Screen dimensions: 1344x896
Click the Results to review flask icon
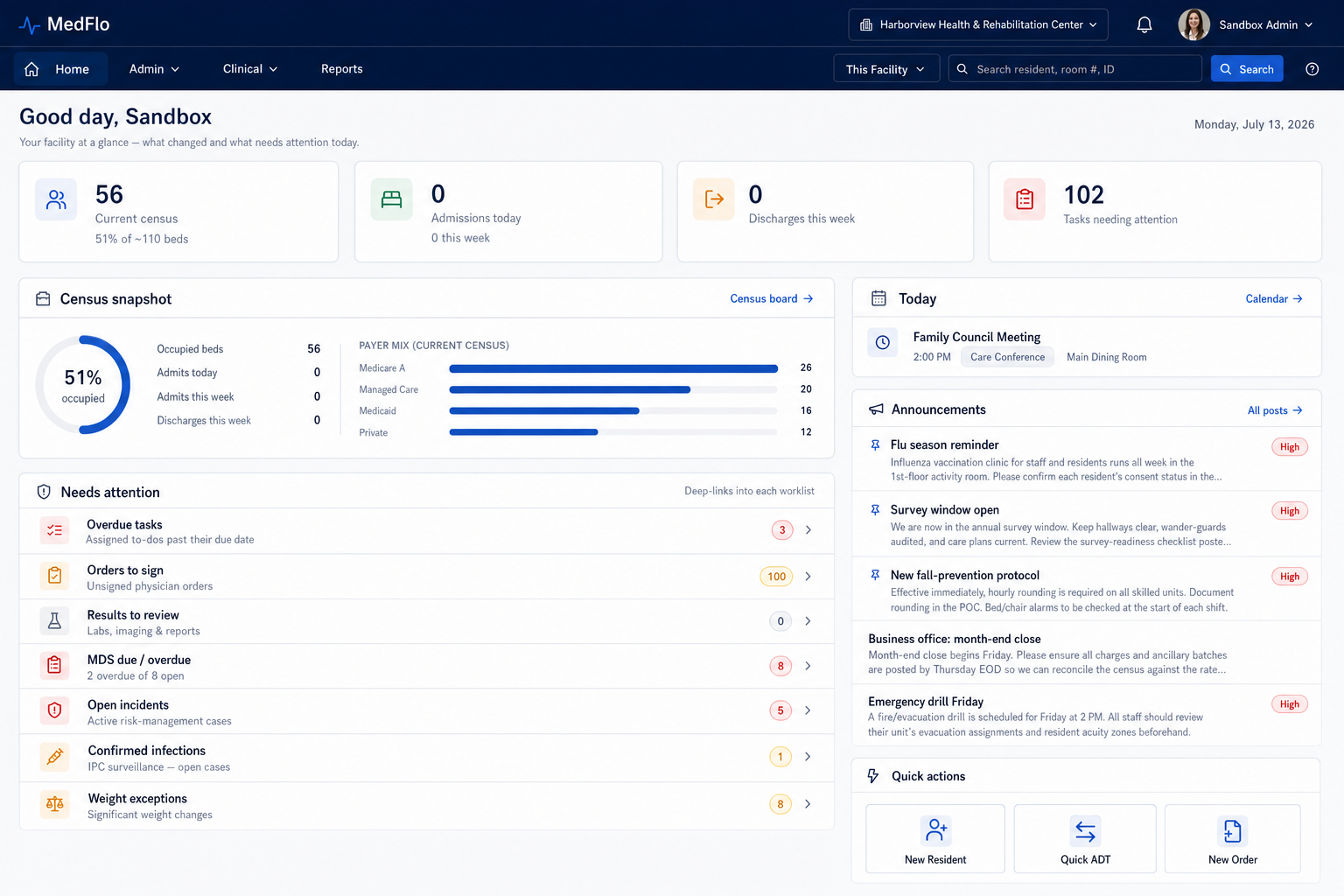pyautogui.click(x=54, y=621)
